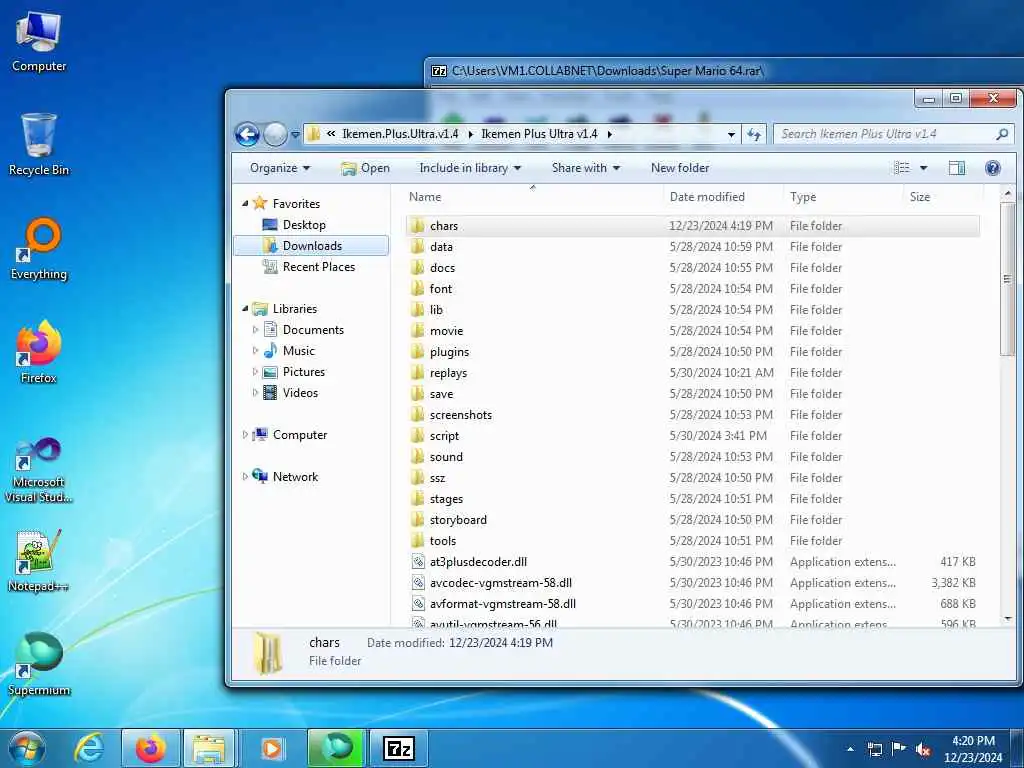Expand the Computer tree node
This screenshot has width=1024, height=768.
pyautogui.click(x=245, y=434)
